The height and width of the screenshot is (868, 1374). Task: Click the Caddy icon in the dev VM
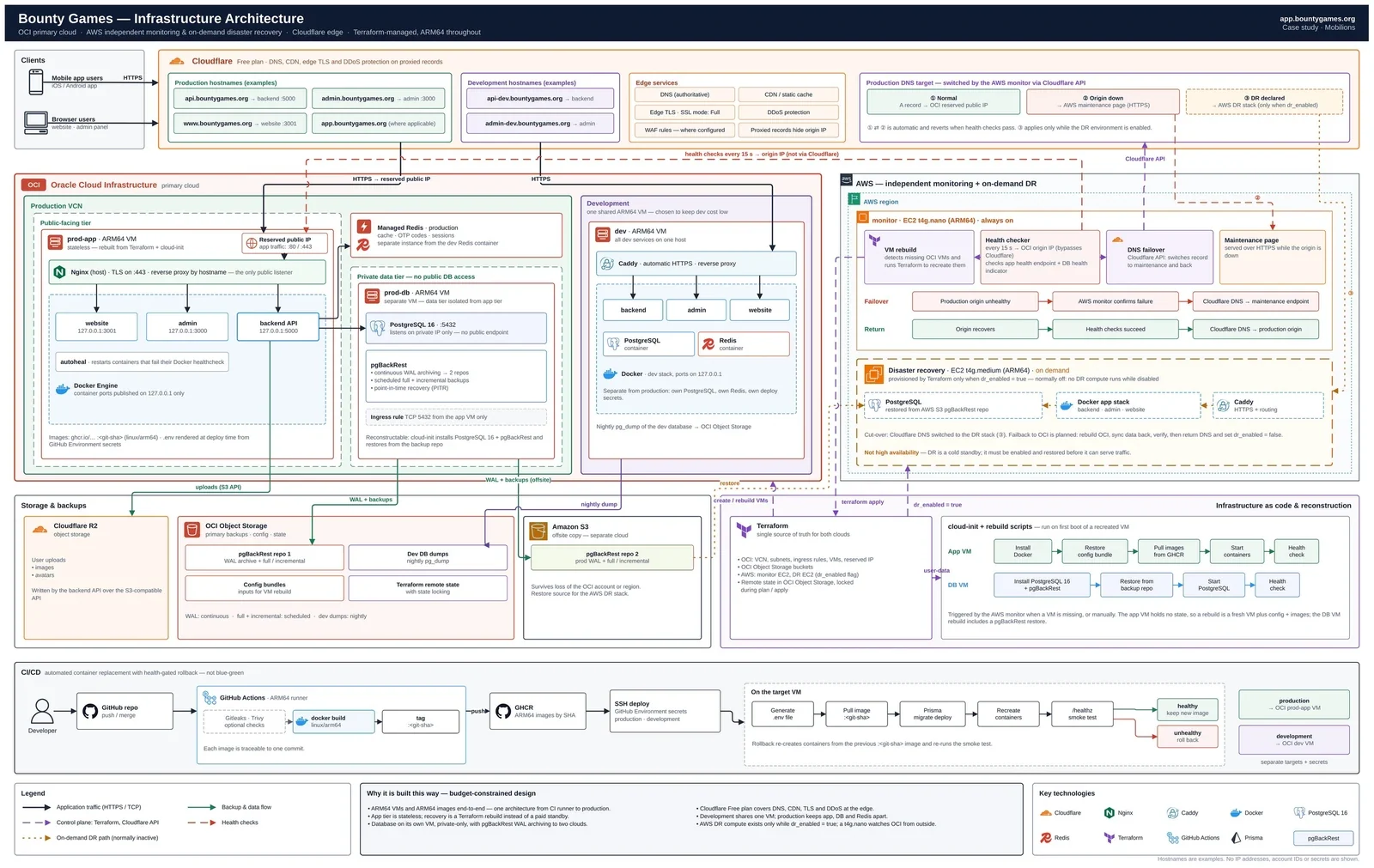click(x=607, y=264)
